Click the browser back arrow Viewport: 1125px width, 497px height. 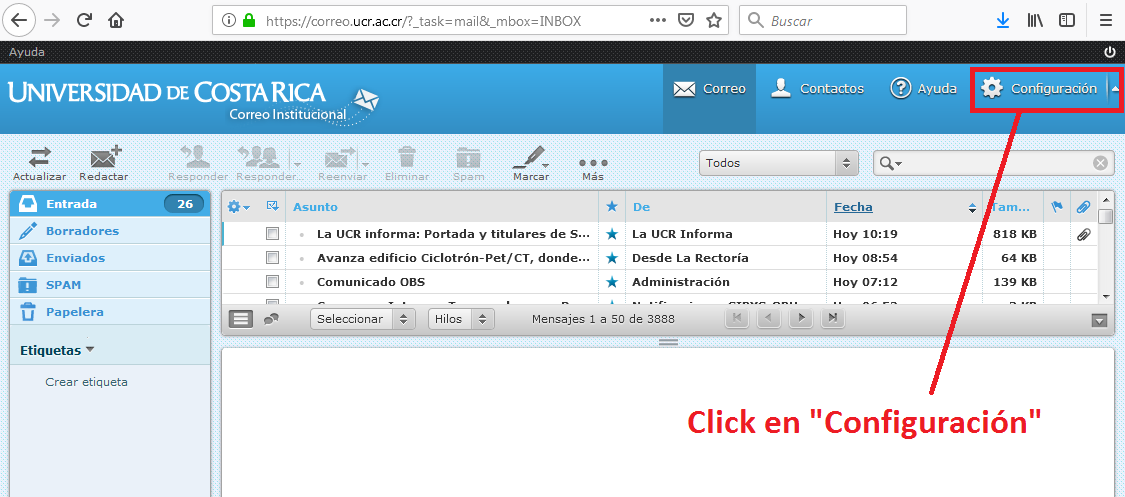click(19, 20)
